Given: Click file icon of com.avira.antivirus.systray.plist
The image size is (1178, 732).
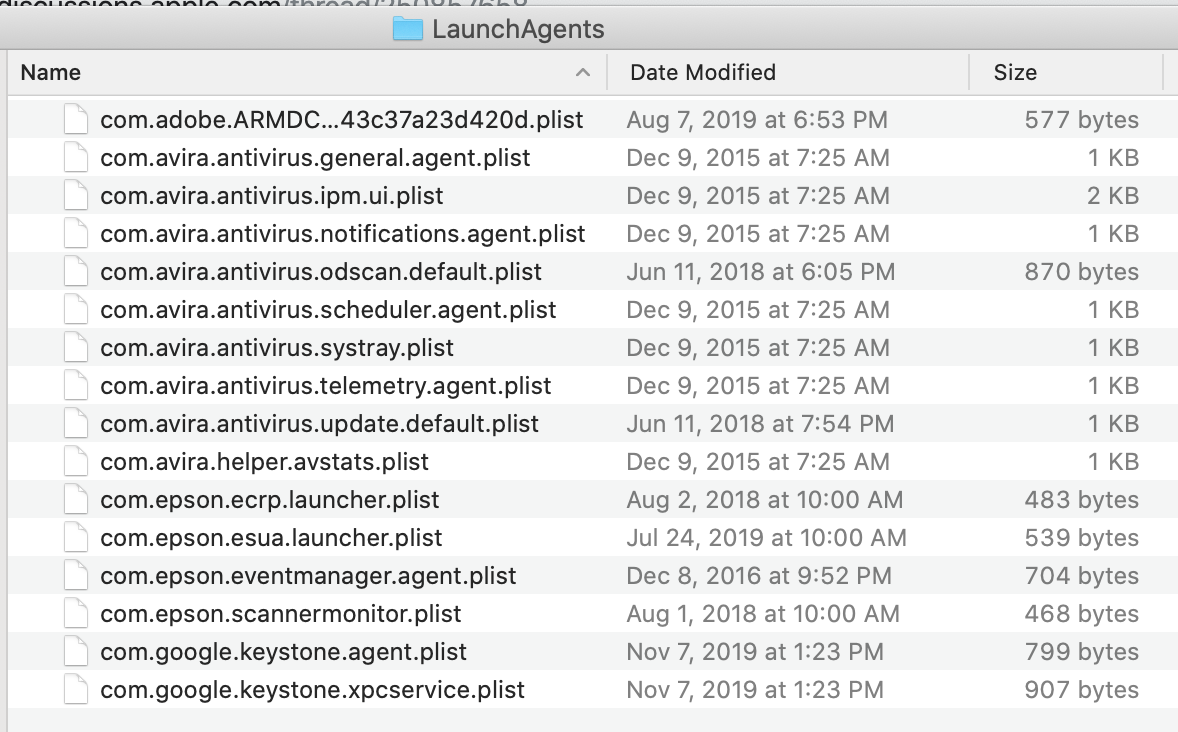Looking at the screenshot, I should pyautogui.click(x=77, y=348).
